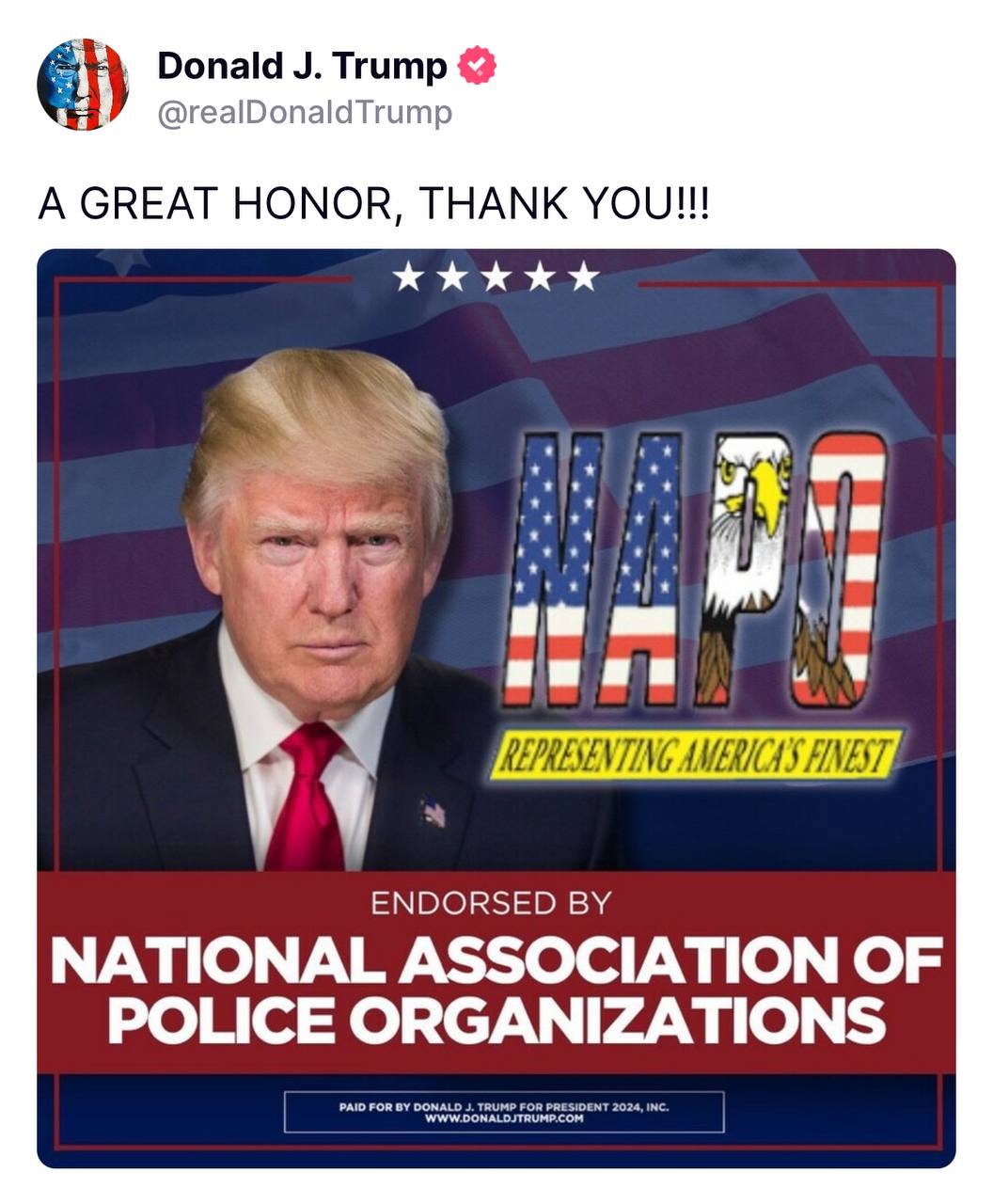Click the red necktie in the portrait
The height and width of the screenshot is (1204, 993).
pyautogui.click(x=305, y=800)
